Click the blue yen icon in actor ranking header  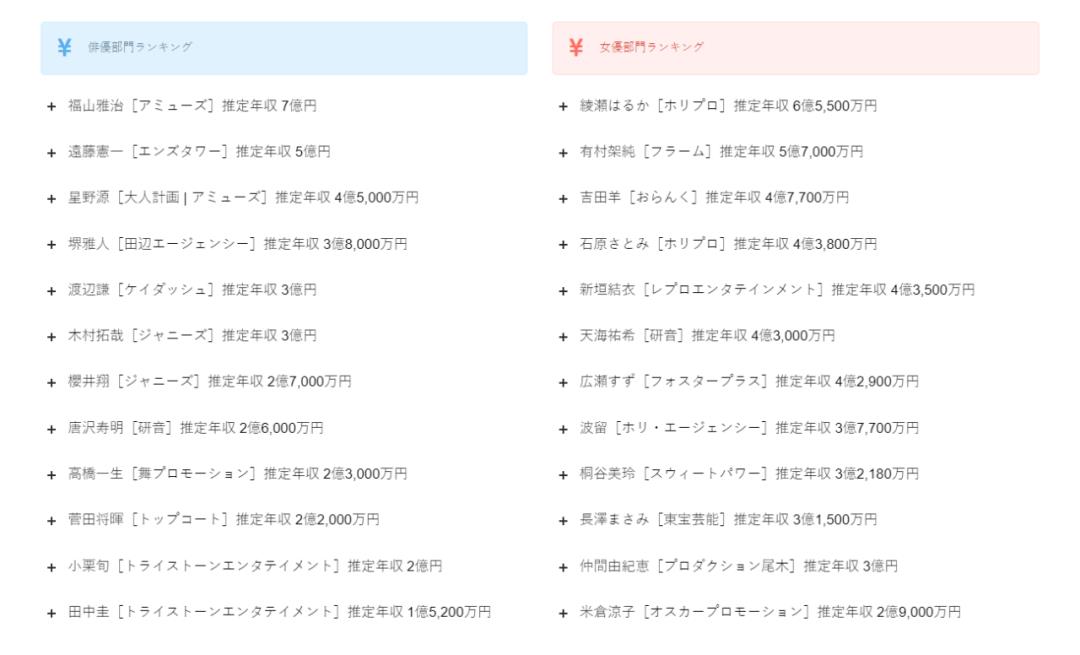(64, 48)
